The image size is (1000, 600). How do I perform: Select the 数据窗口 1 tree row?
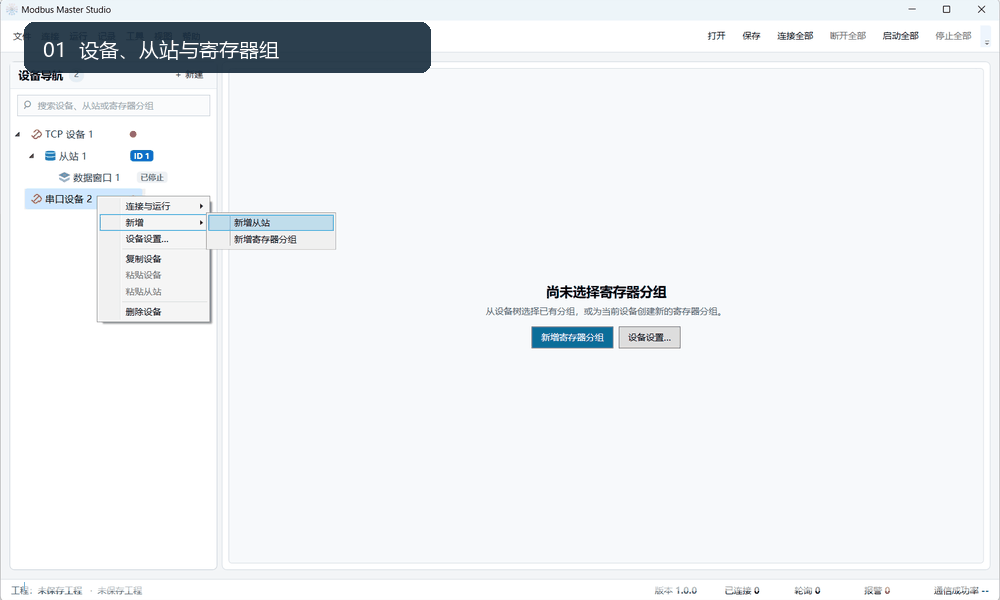(96, 177)
